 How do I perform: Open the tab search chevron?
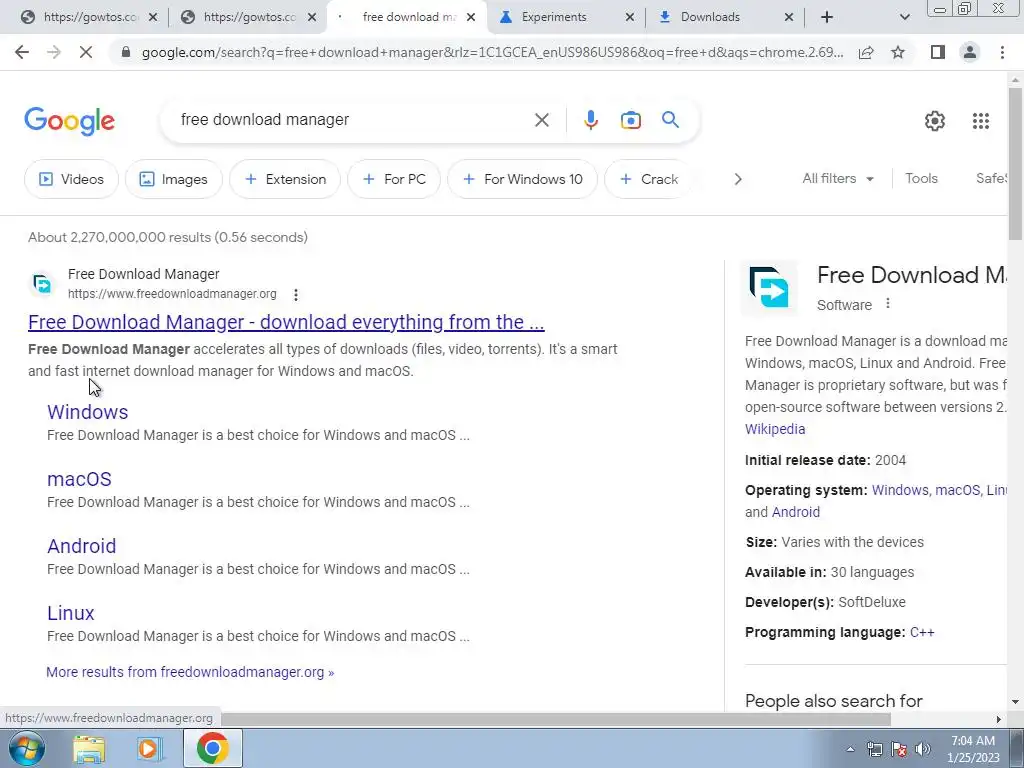(904, 18)
